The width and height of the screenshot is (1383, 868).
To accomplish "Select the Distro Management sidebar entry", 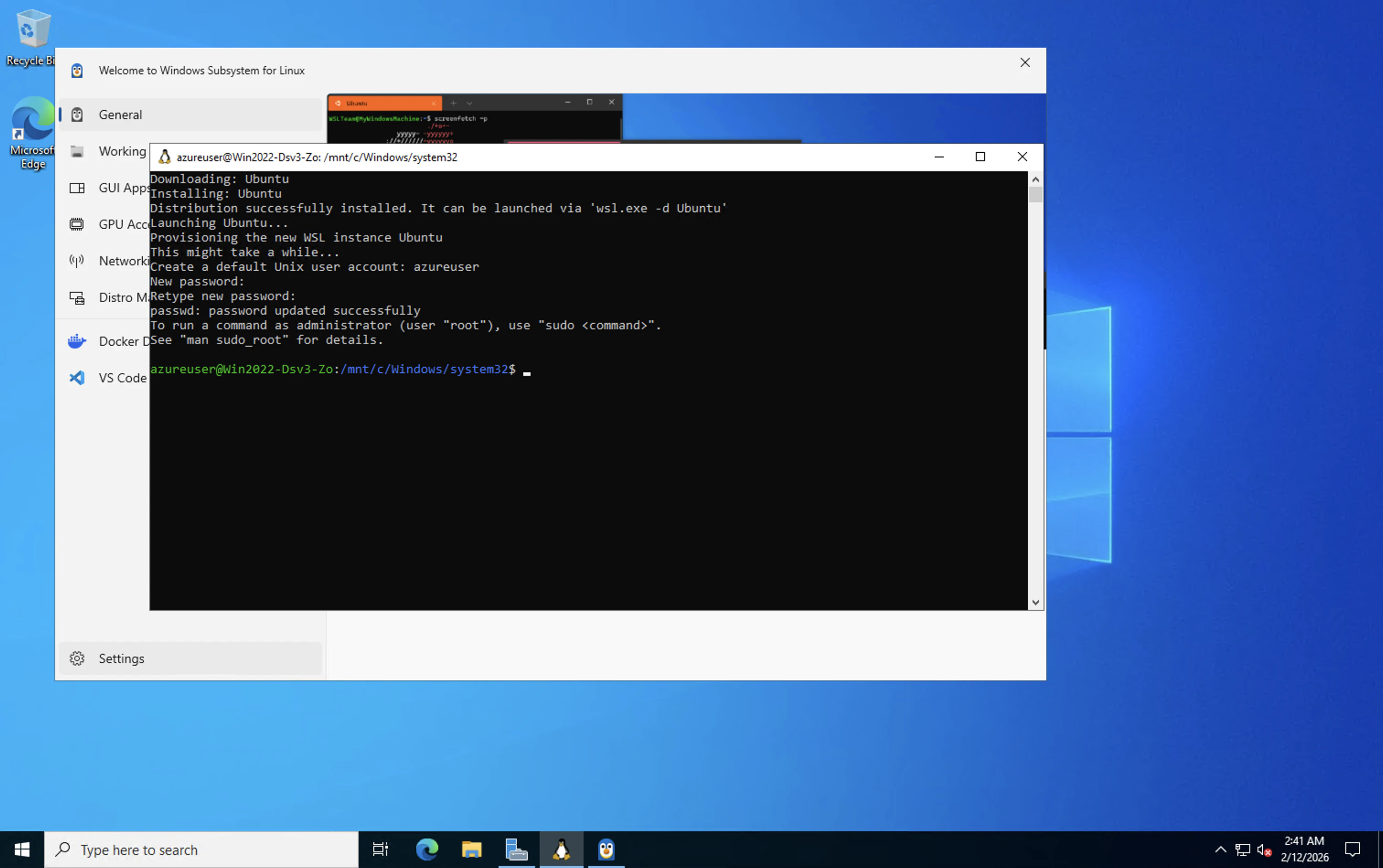I will click(x=104, y=297).
